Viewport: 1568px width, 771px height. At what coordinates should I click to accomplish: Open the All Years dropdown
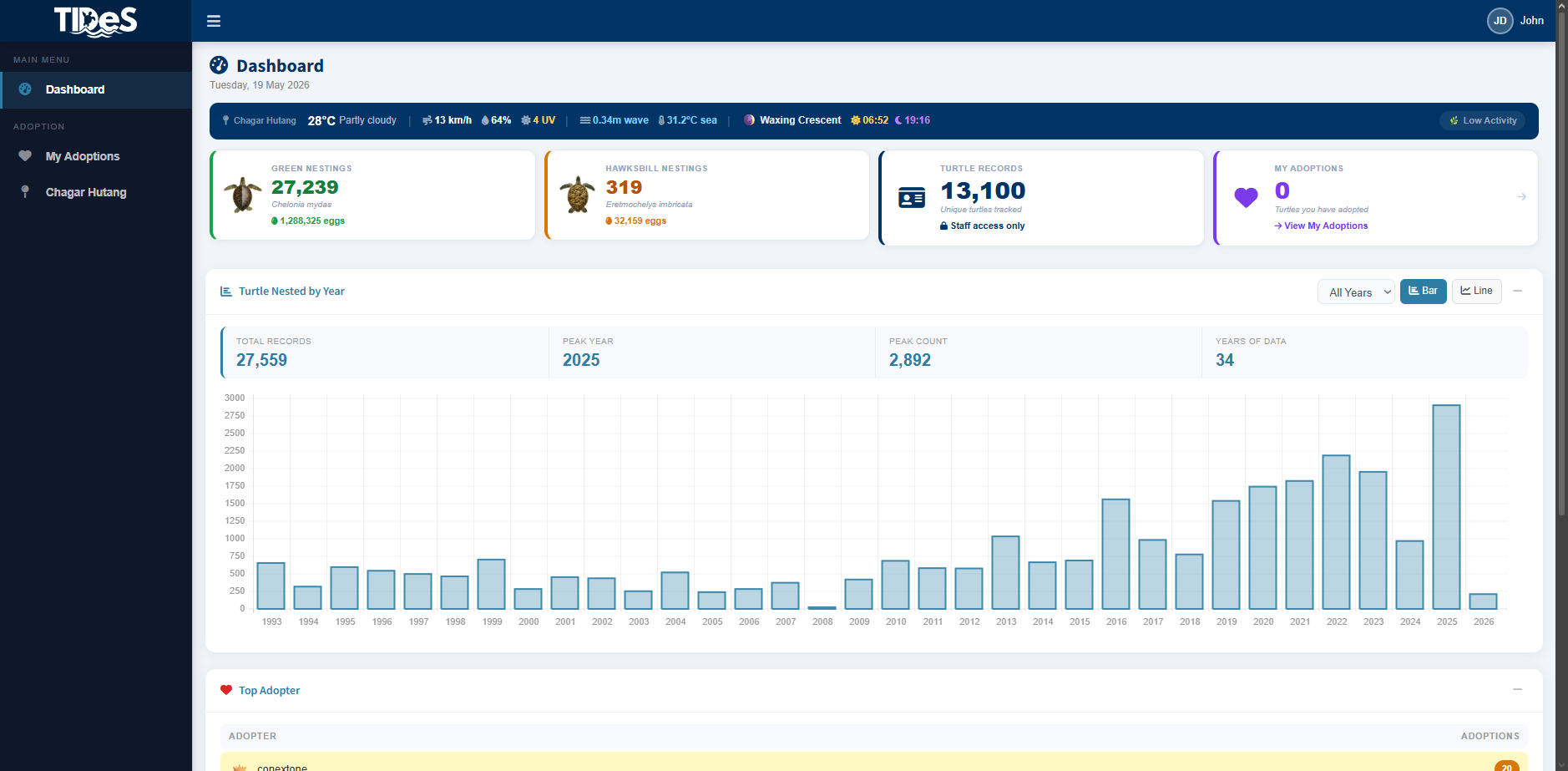[1356, 292]
